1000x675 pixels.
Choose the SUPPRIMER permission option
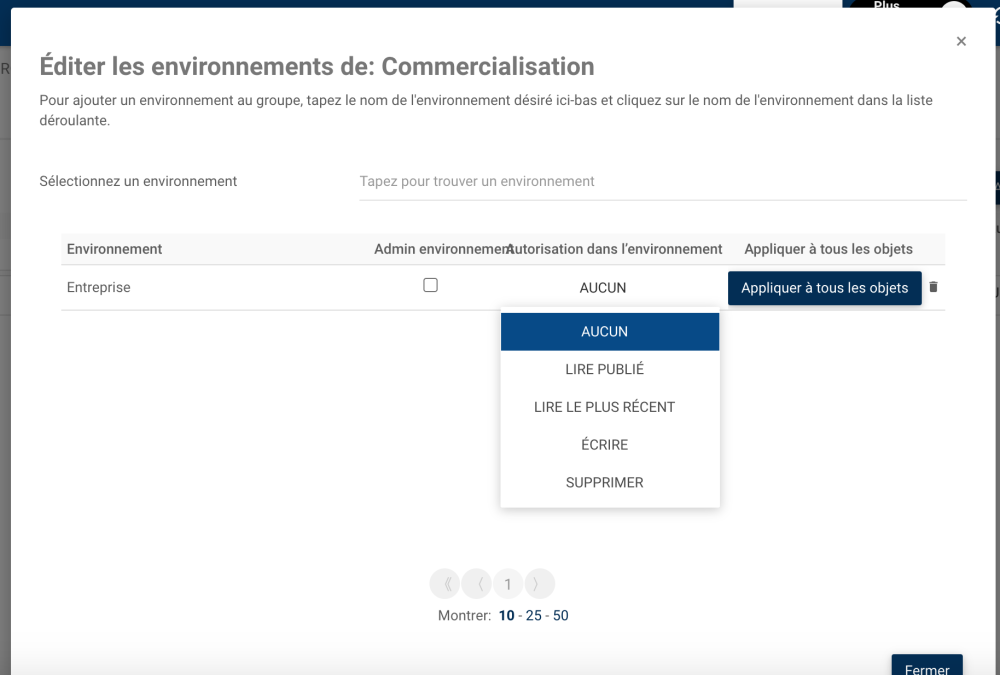[605, 482]
